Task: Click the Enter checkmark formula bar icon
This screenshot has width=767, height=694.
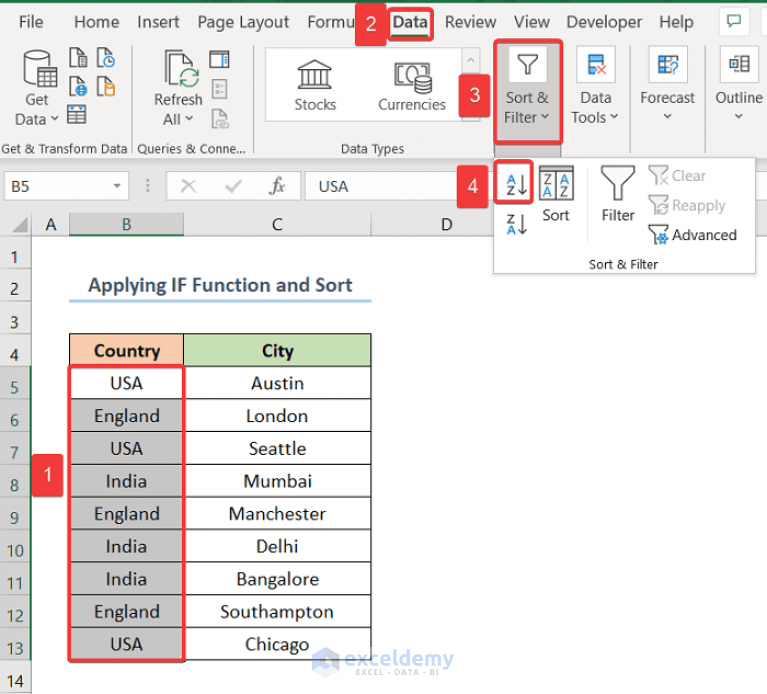Action: tap(233, 186)
